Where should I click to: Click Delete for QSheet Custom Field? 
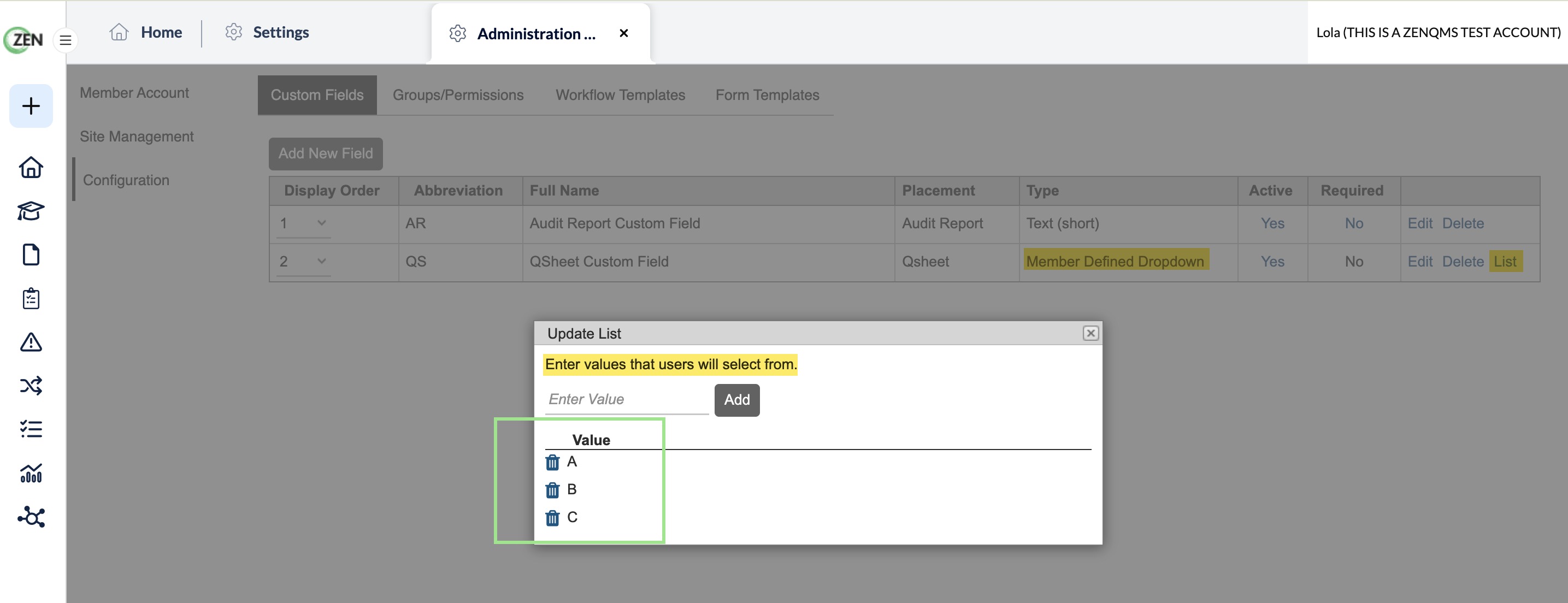coord(1463,262)
